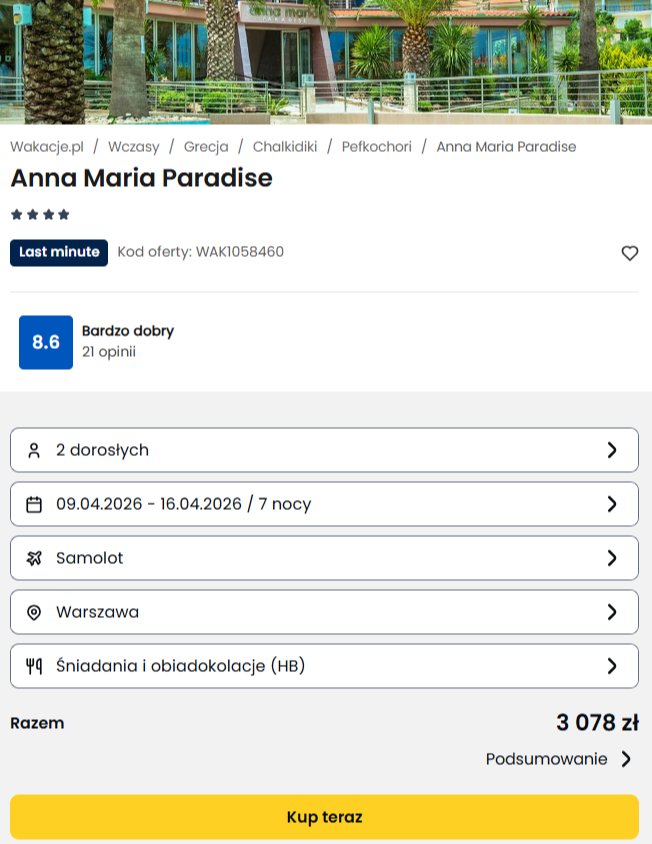The width and height of the screenshot is (652, 844).
Task: Open the Grecja breadcrumb link
Action: click(x=206, y=146)
